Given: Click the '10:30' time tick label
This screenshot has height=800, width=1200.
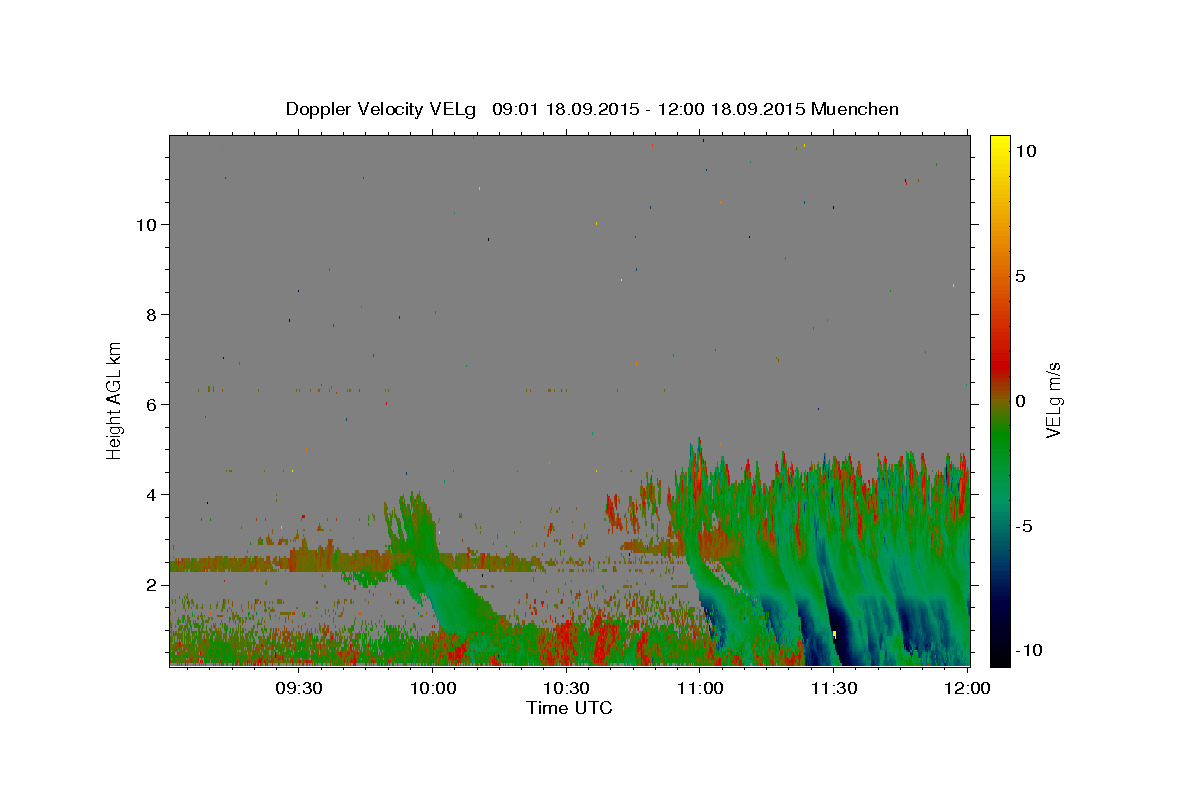Looking at the screenshot, I should click(566, 689).
